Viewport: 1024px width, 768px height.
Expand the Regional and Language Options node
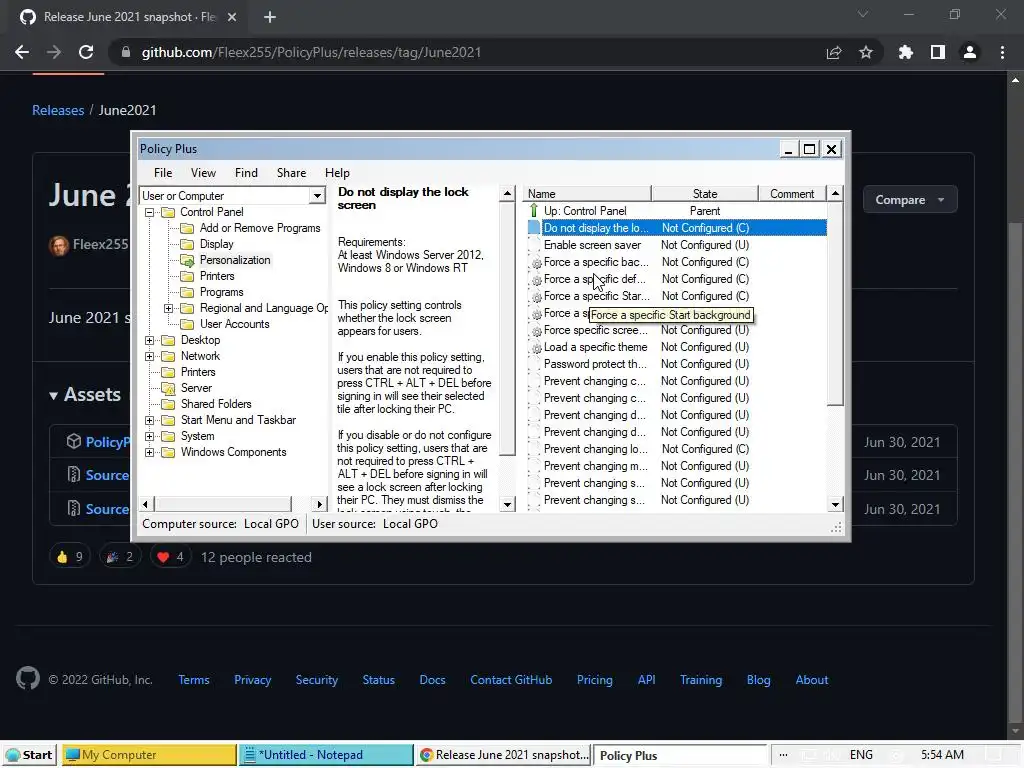168,308
